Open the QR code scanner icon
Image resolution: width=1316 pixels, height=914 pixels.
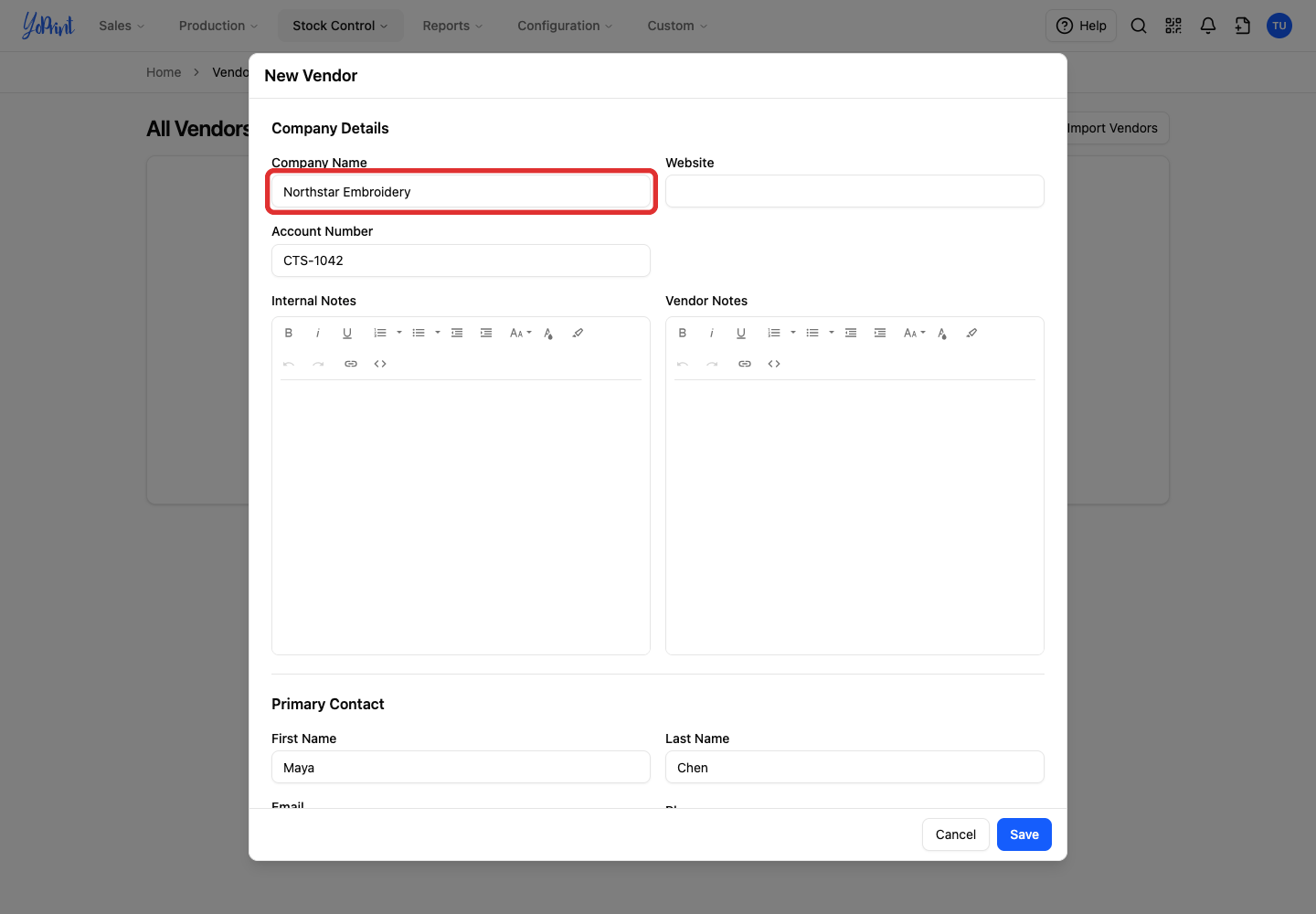tap(1173, 26)
